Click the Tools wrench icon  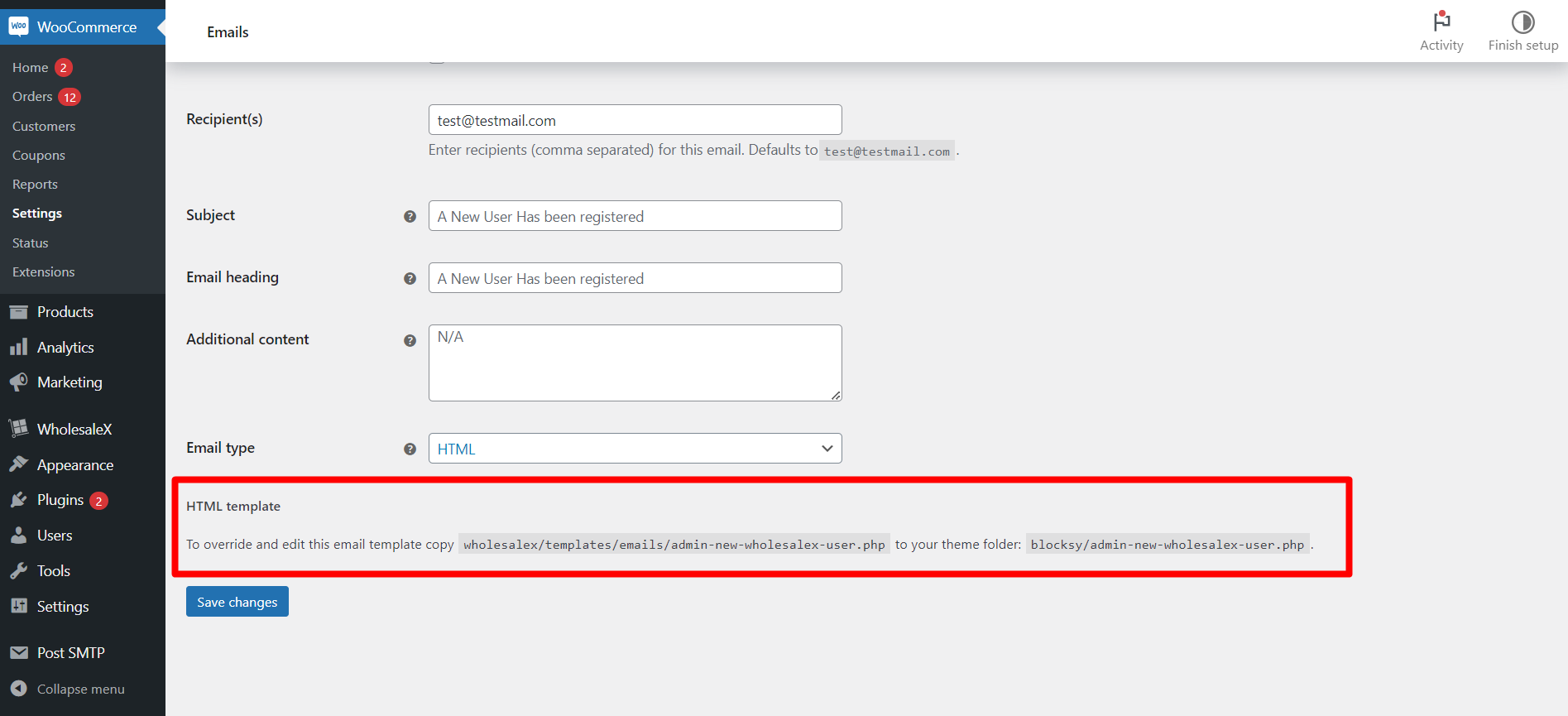[x=18, y=571]
